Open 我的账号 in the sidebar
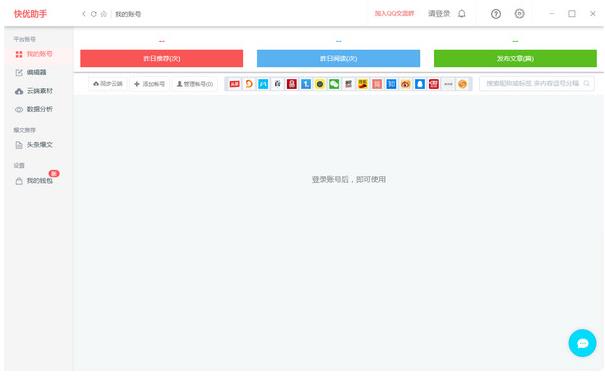This screenshot has width=605, height=388. pos(39,54)
